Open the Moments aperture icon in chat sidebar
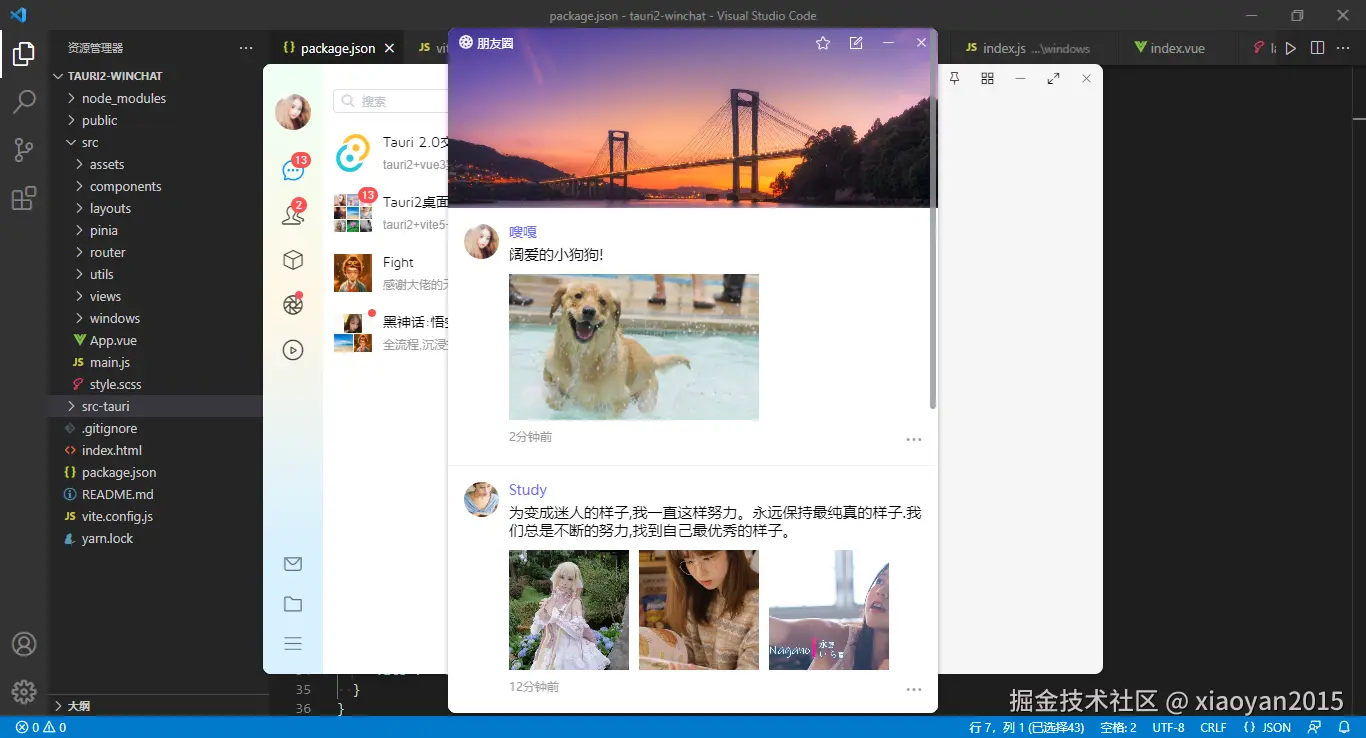 coord(292,305)
